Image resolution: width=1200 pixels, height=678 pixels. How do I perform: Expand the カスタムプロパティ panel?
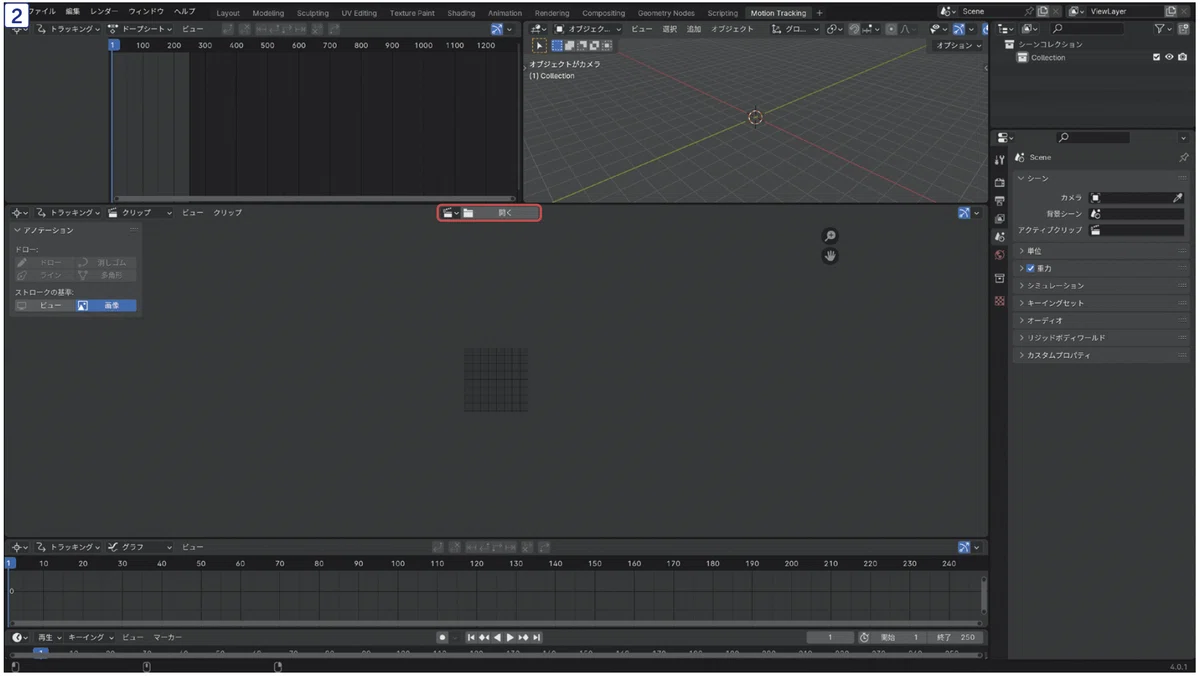(1101, 355)
